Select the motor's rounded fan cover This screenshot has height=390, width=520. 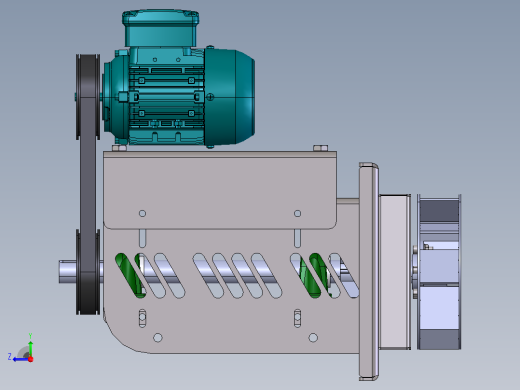coord(230,97)
